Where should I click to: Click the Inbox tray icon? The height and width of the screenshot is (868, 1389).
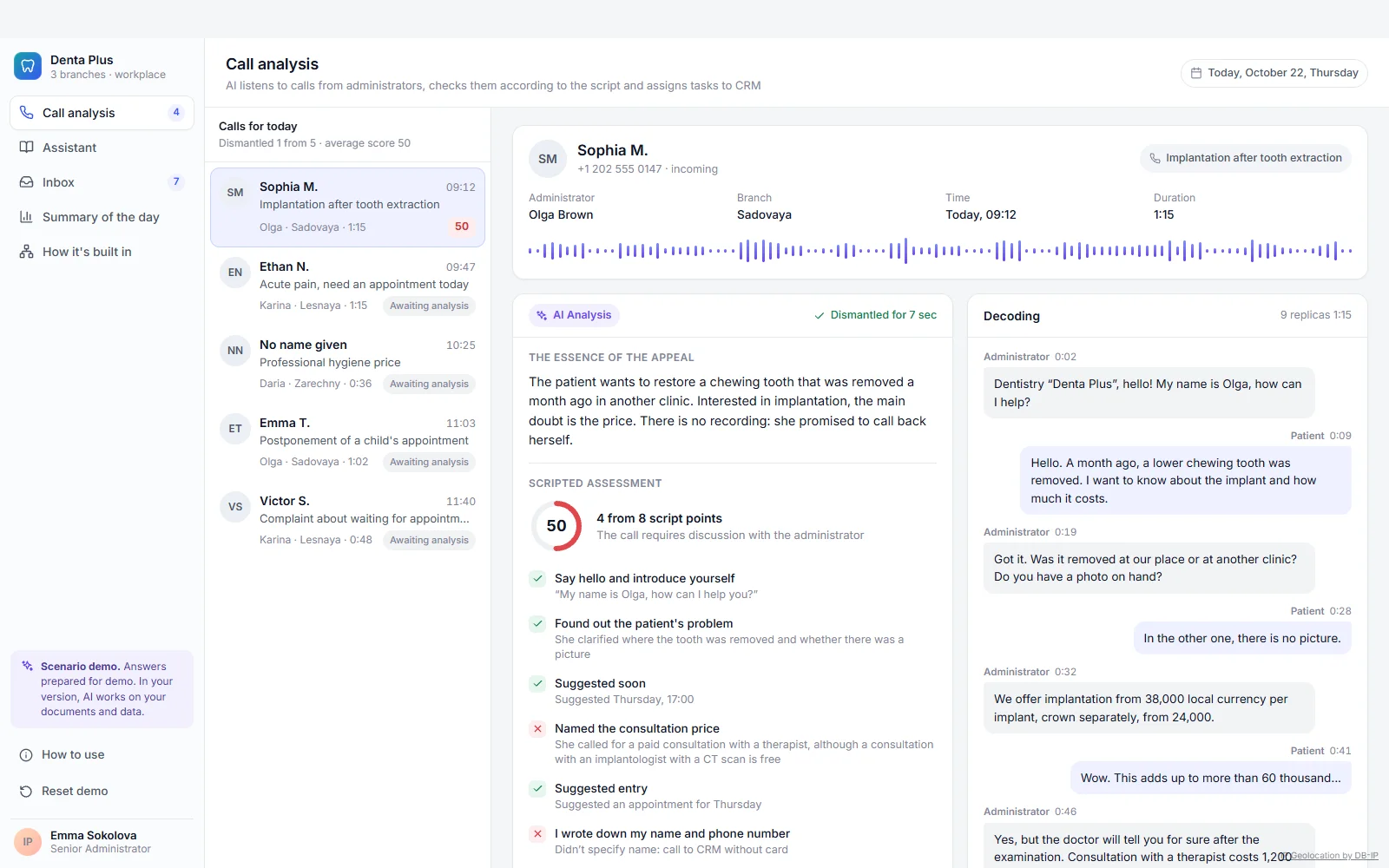point(27,182)
